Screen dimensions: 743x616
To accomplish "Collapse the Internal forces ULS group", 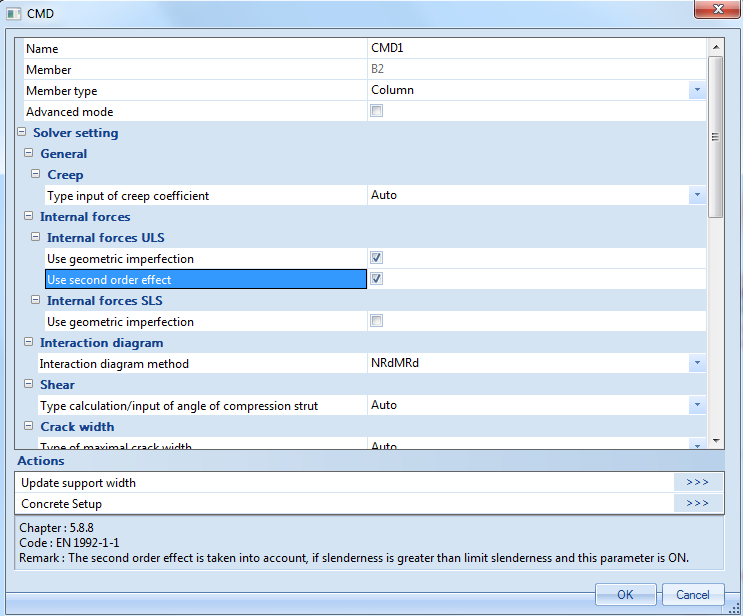I will (36, 238).
